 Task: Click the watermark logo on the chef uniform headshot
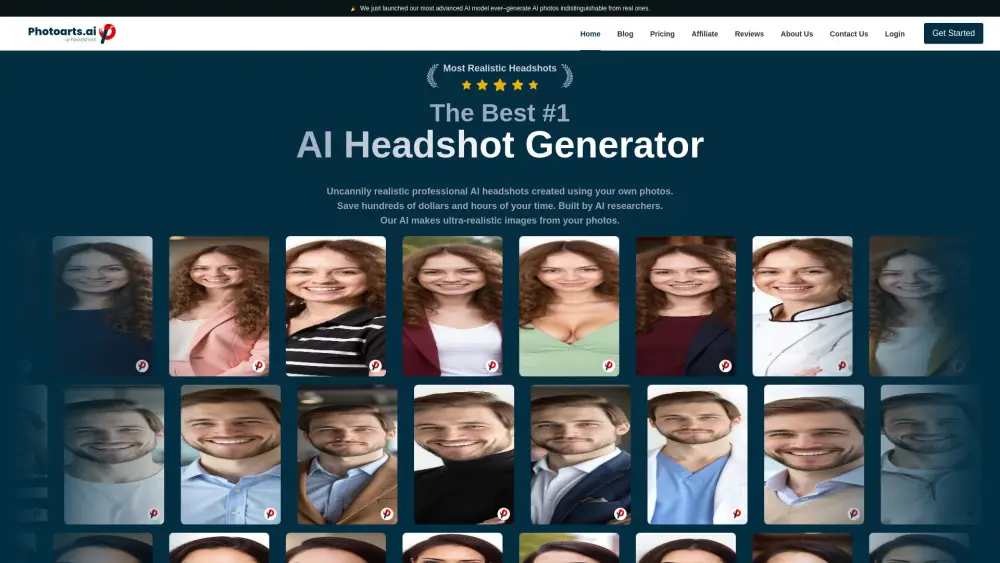pyautogui.click(x=842, y=366)
